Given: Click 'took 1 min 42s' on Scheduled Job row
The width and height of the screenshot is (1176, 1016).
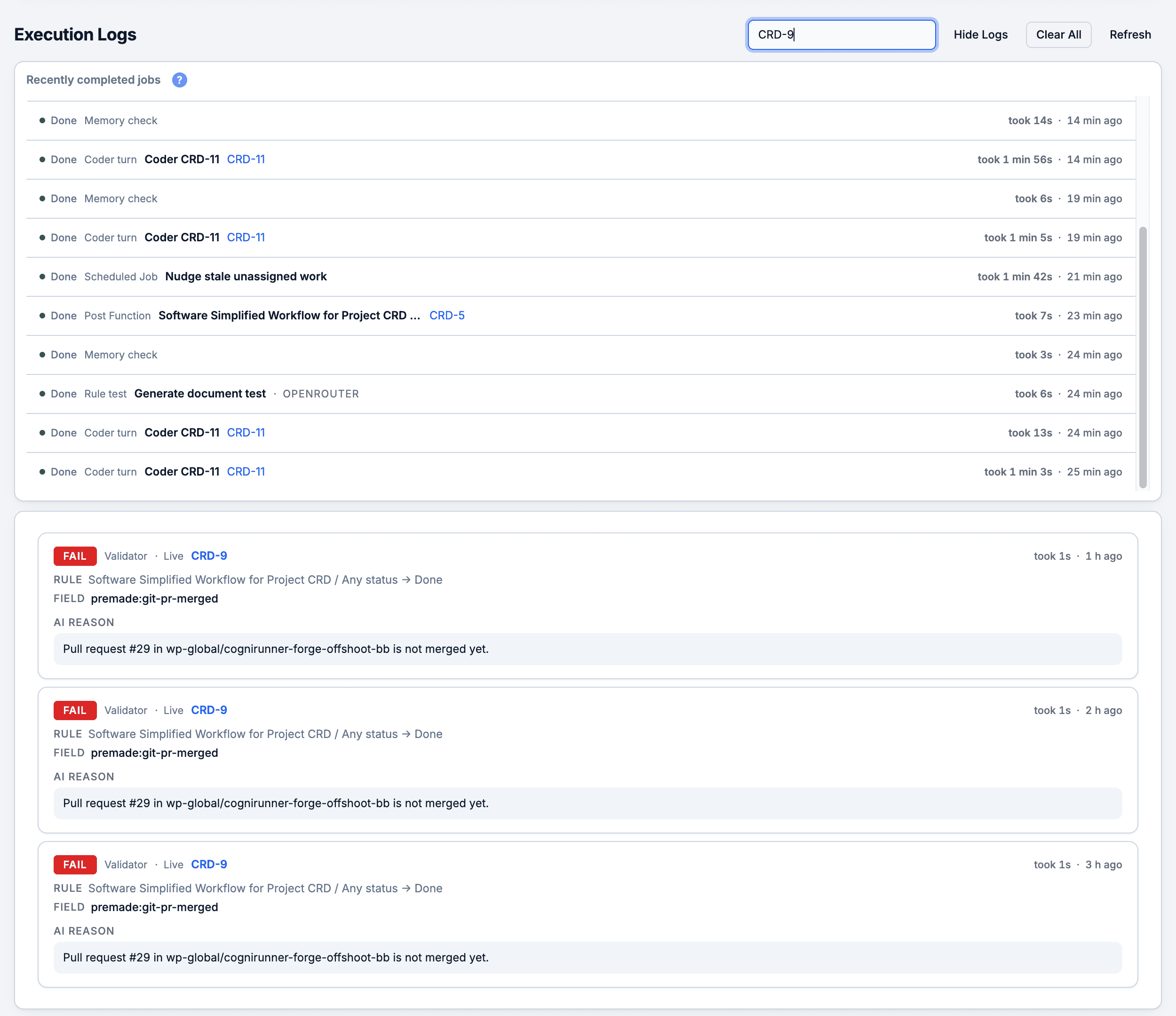Looking at the screenshot, I should tap(1014, 277).
